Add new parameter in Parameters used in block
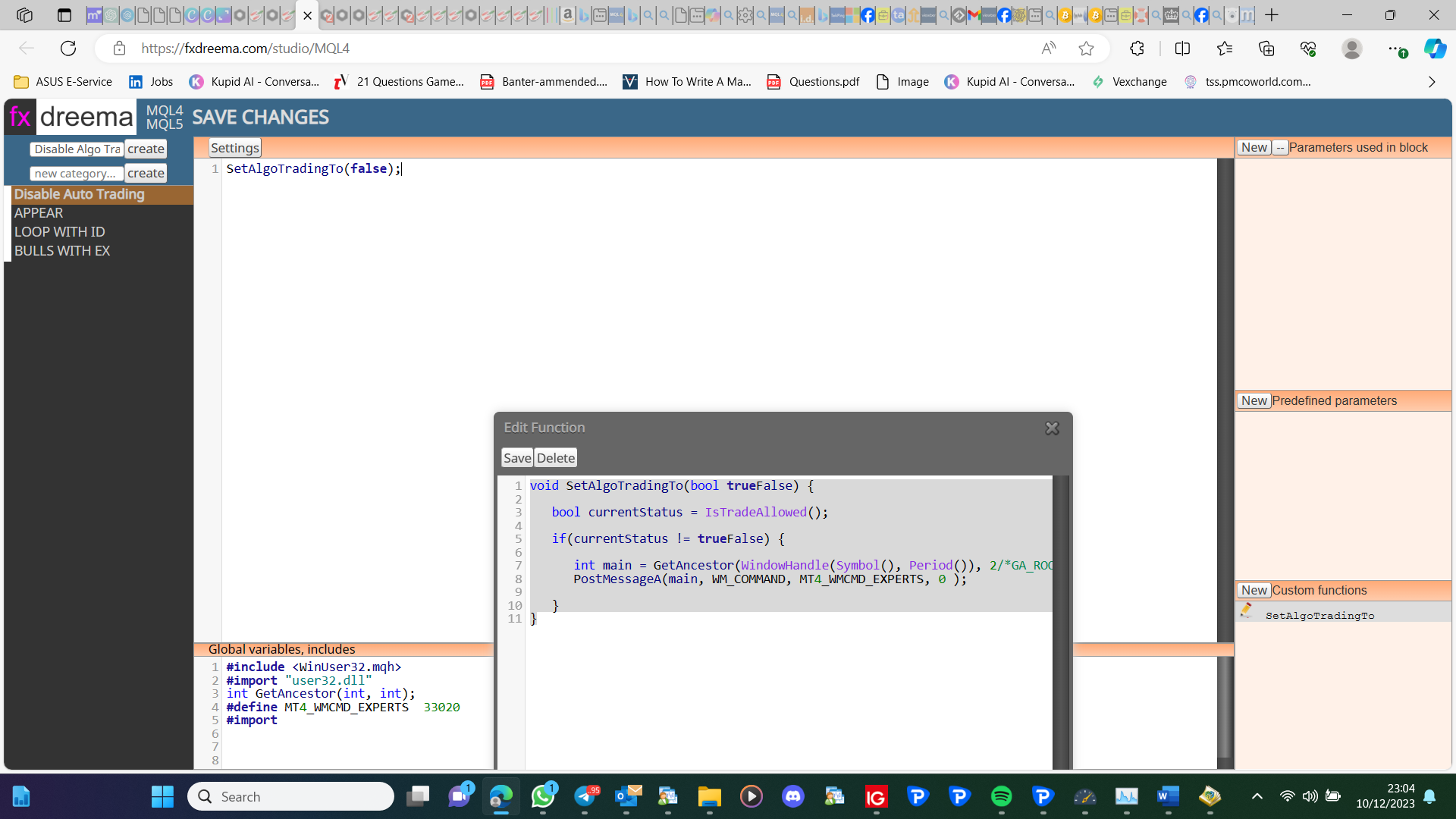Viewport: 1456px width, 819px height. pos(1254,148)
